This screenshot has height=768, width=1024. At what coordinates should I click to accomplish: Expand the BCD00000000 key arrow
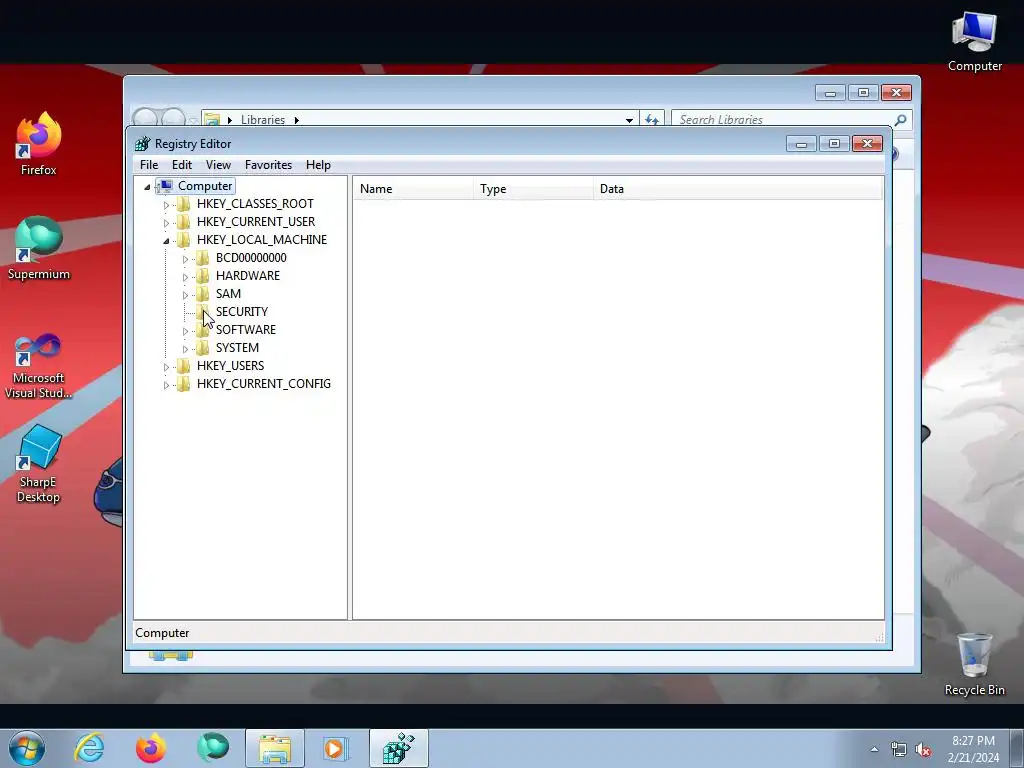(185, 259)
